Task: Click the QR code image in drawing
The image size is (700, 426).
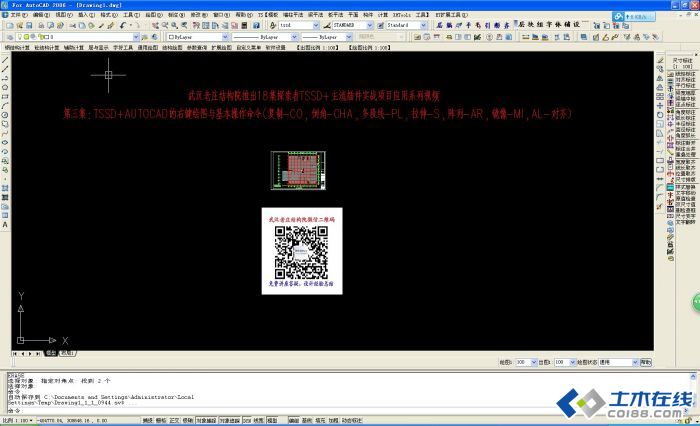Action: (301, 252)
